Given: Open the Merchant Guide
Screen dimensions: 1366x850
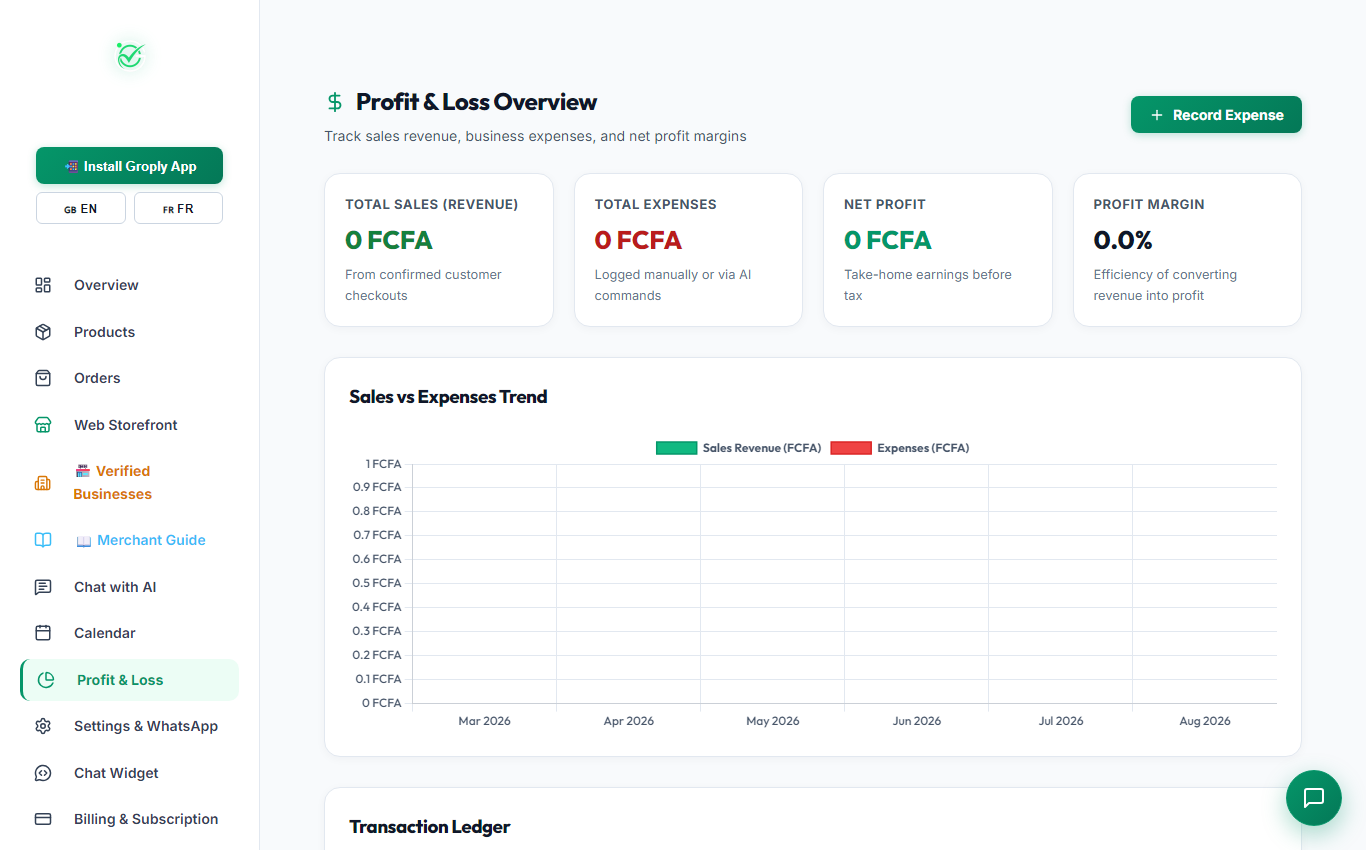Looking at the screenshot, I should tap(129, 540).
